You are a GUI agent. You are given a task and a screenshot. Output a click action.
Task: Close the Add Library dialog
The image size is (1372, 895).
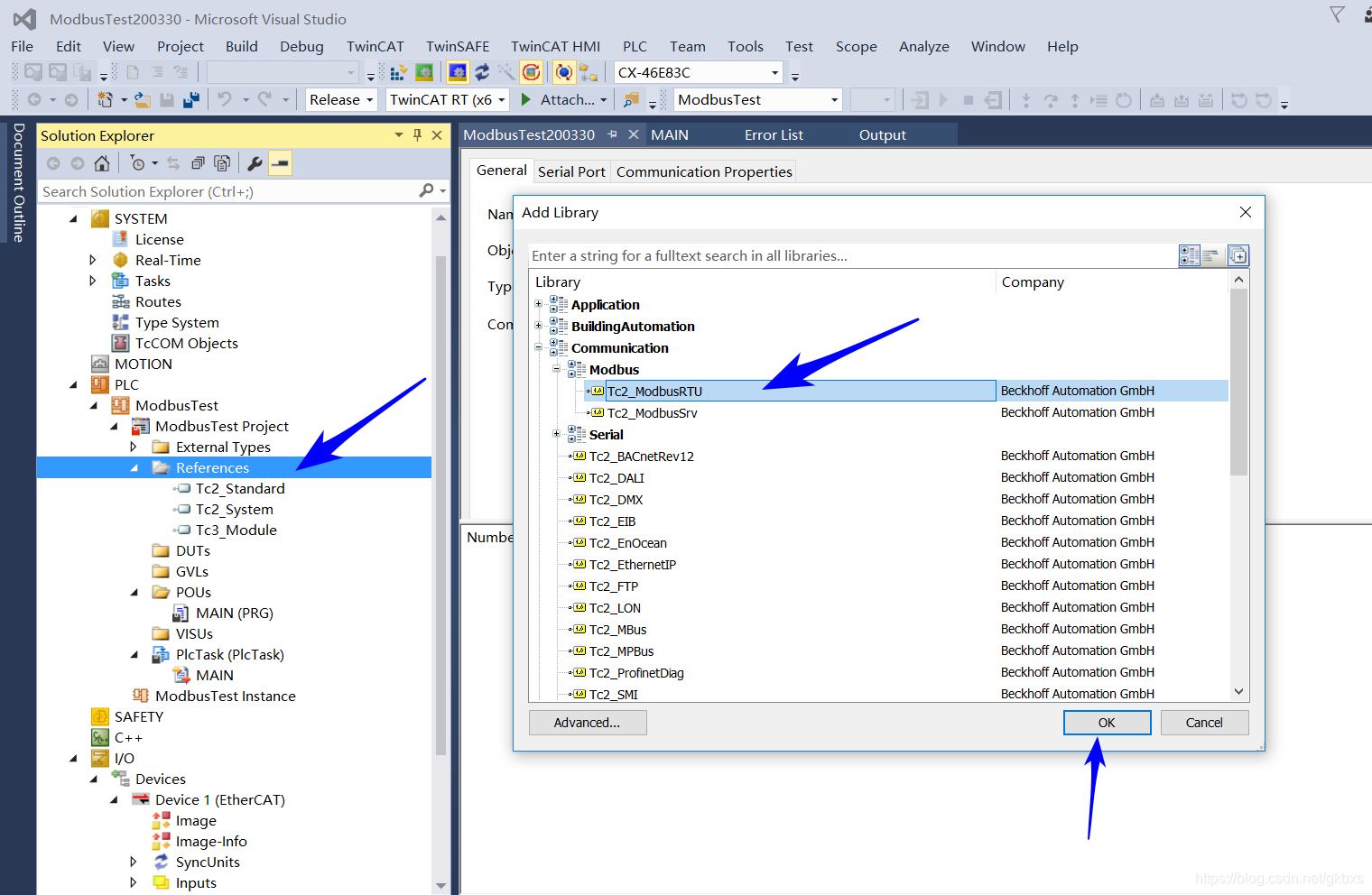[x=1245, y=212]
